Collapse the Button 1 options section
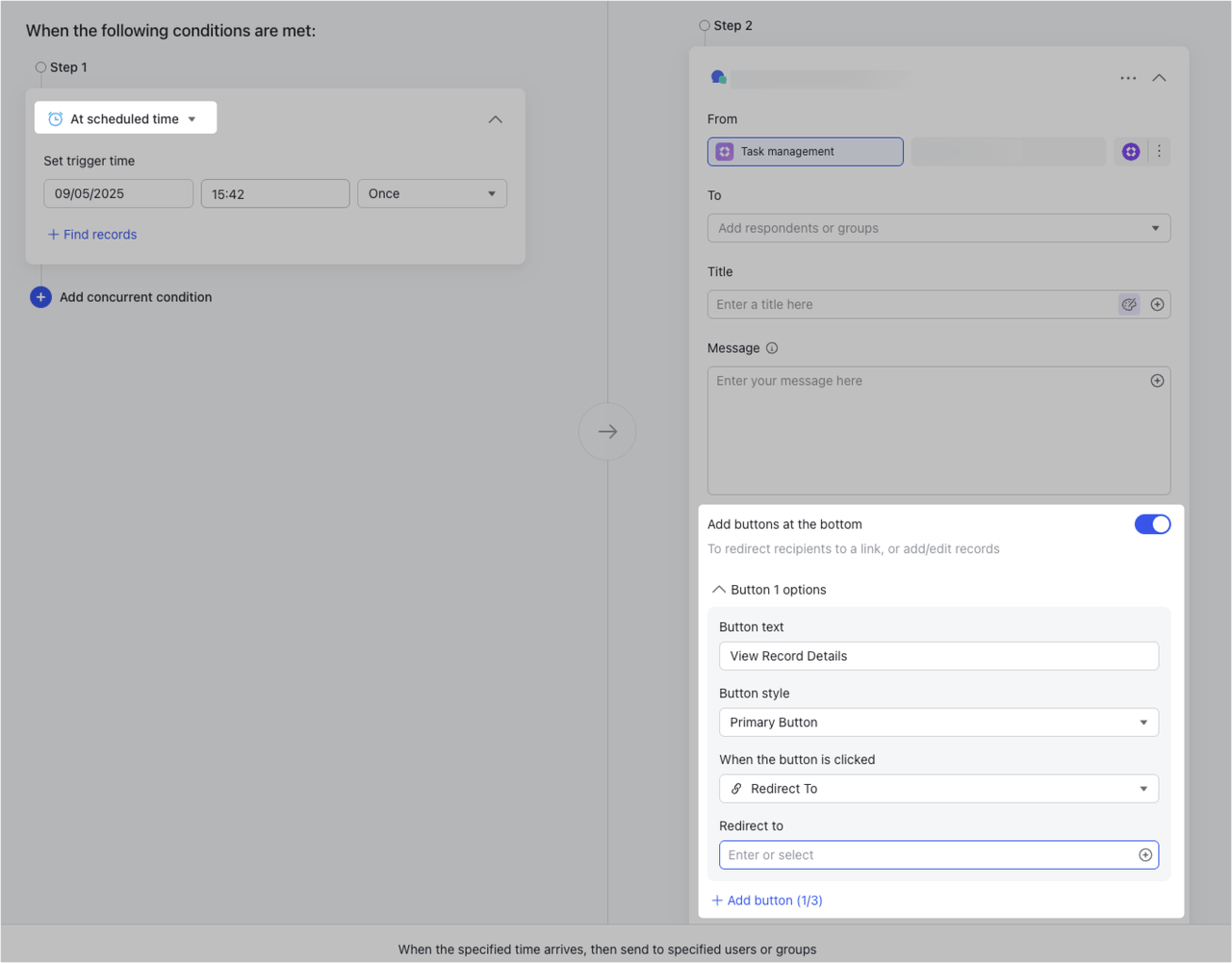This screenshot has width=1232, height=963. [x=718, y=590]
